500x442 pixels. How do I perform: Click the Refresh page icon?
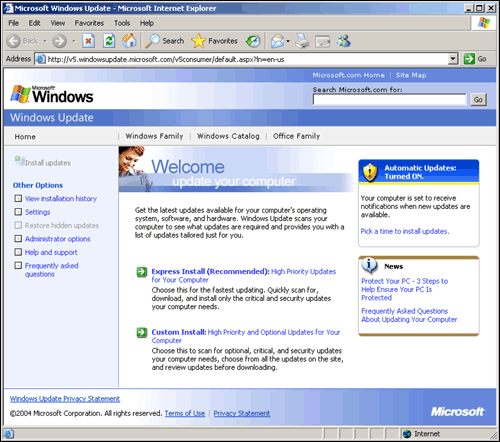coord(109,41)
